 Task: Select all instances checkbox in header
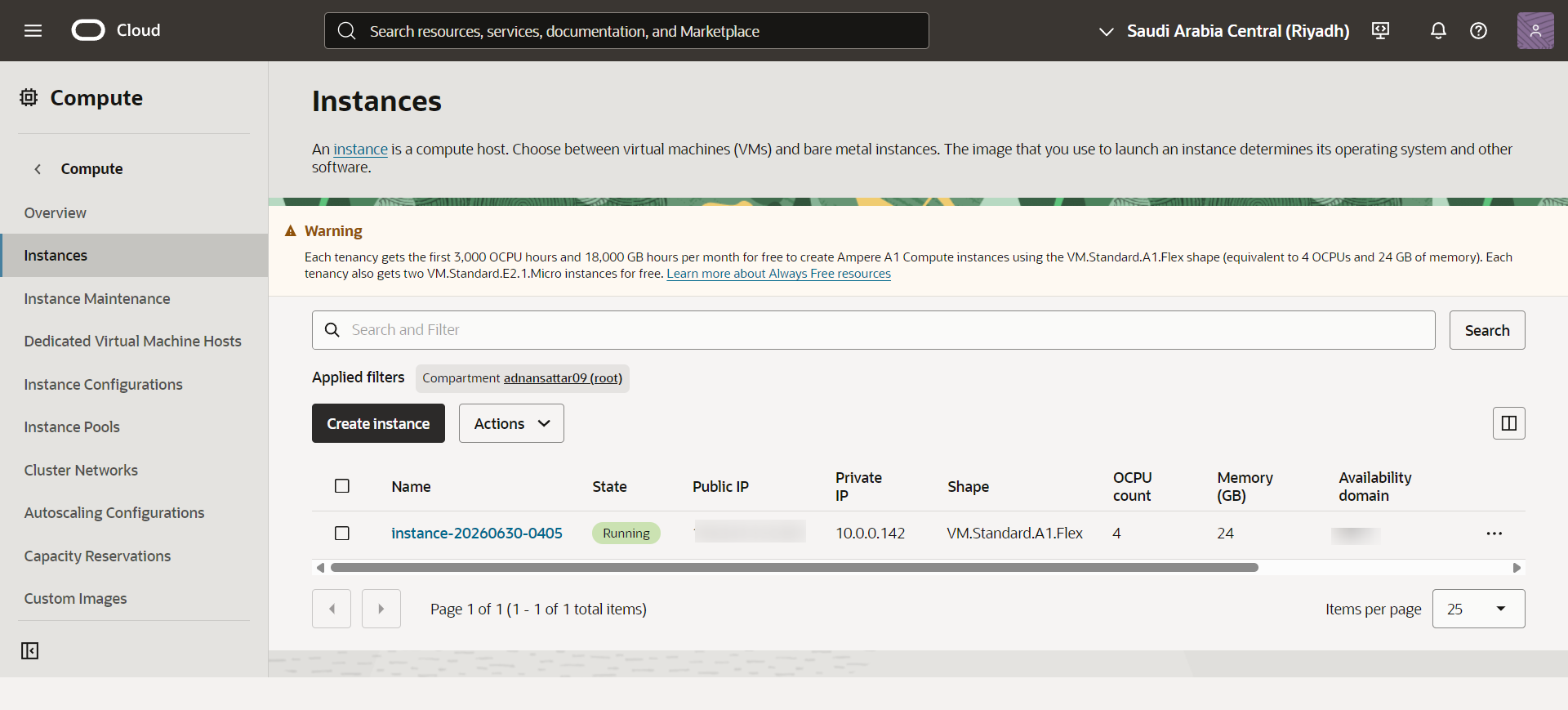coord(342,486)
